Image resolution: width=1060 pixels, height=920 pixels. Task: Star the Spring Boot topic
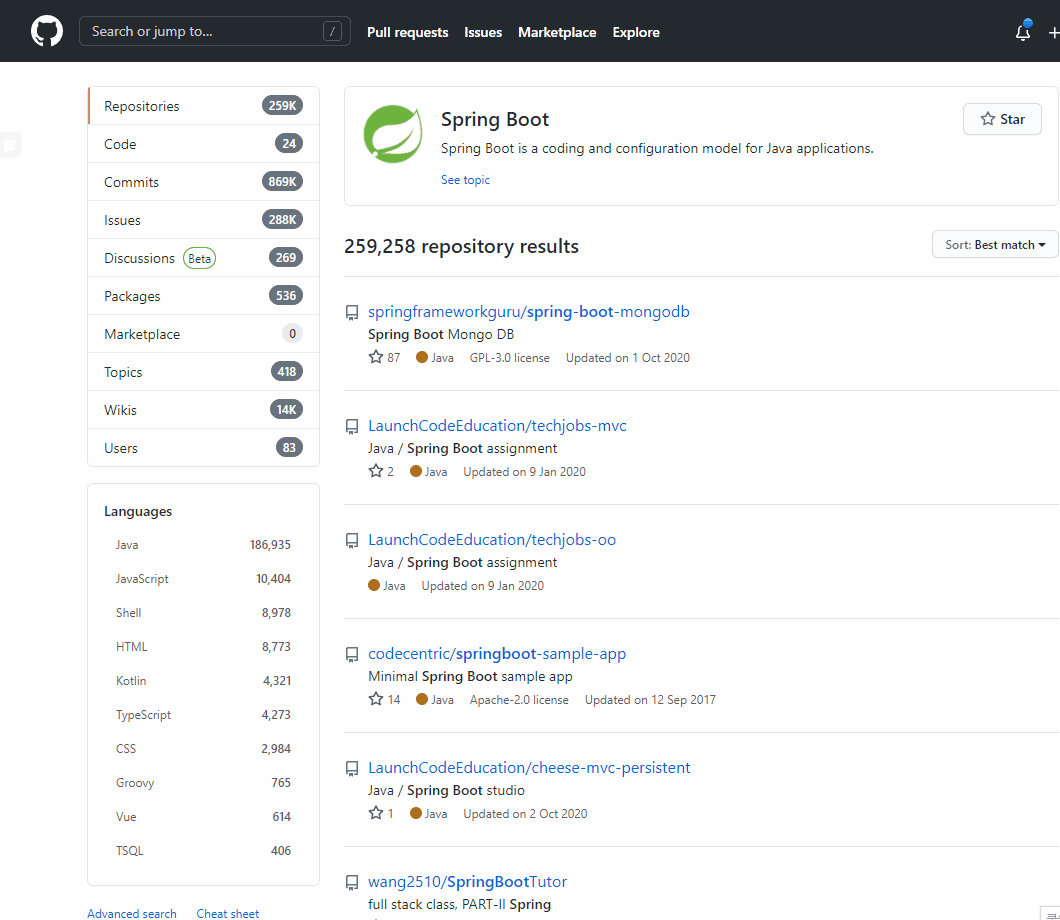tap(1002, 119)
